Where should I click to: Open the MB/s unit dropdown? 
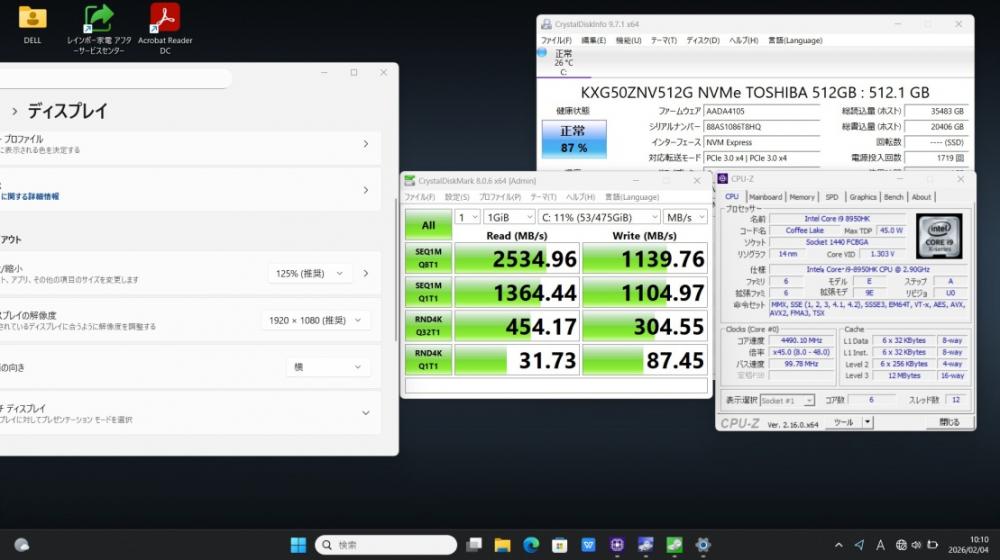point(686,217)
